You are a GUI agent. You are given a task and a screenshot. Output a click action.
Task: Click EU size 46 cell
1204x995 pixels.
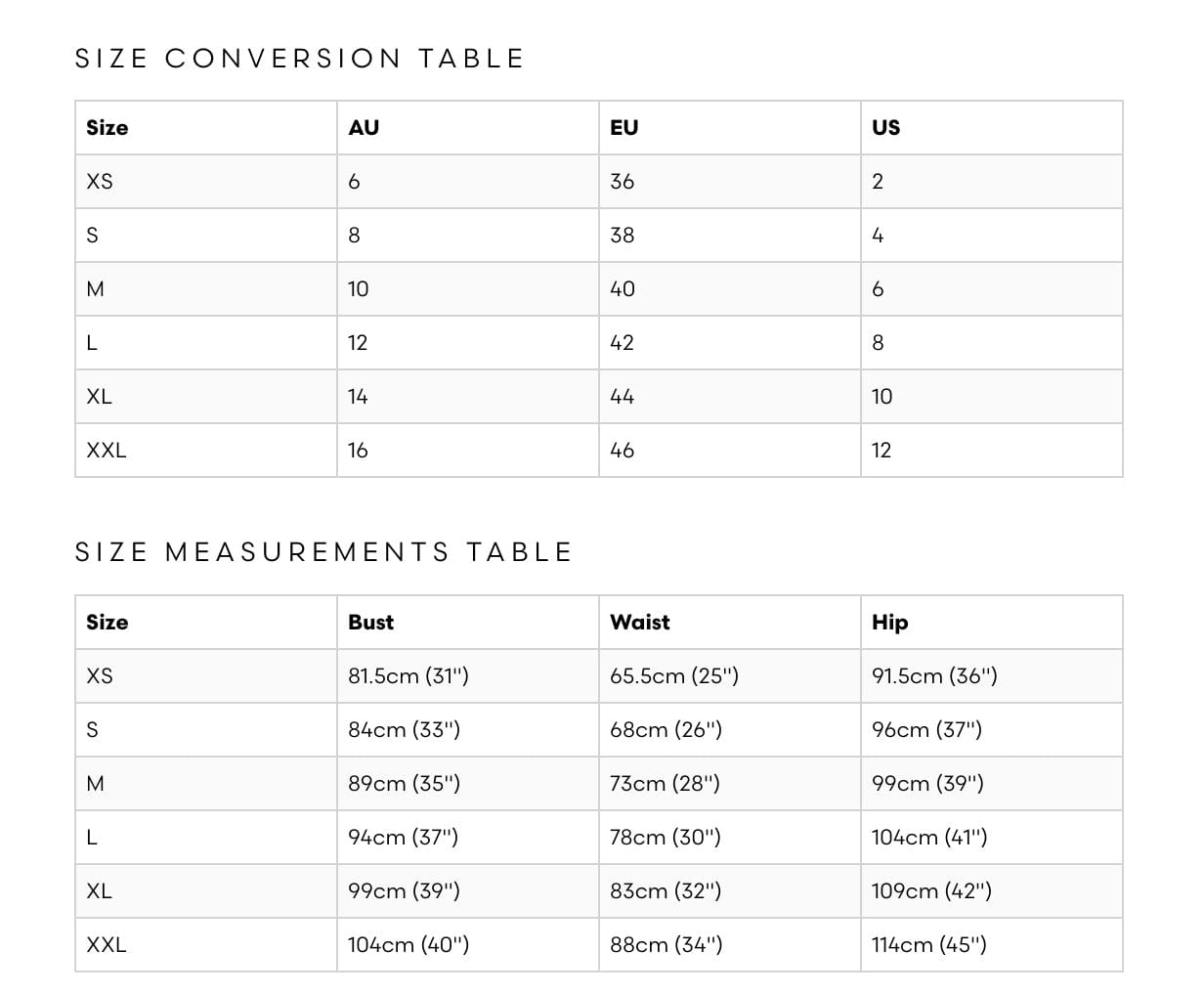coord(622,451)
